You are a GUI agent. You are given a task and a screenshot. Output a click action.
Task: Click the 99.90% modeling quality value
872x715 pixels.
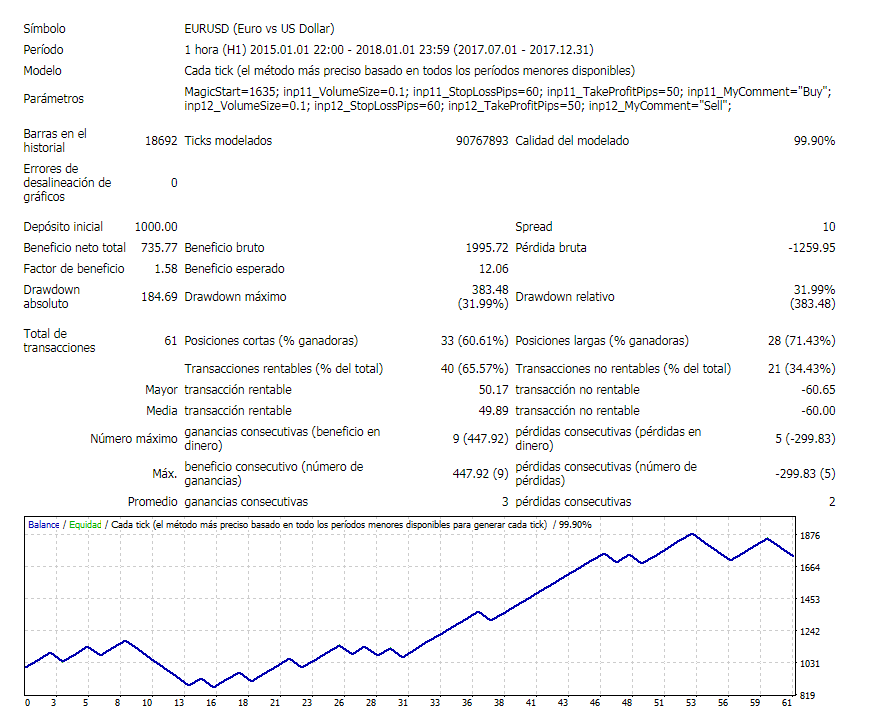coord(814,141)
